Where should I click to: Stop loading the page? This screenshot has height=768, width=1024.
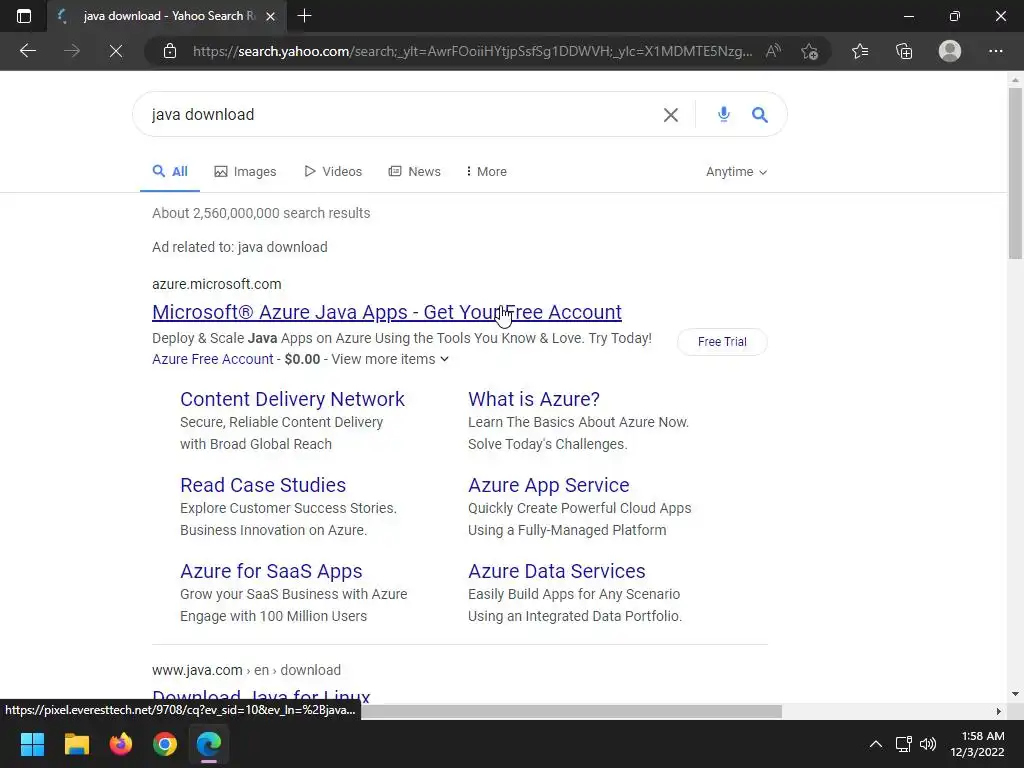[116, 51]
